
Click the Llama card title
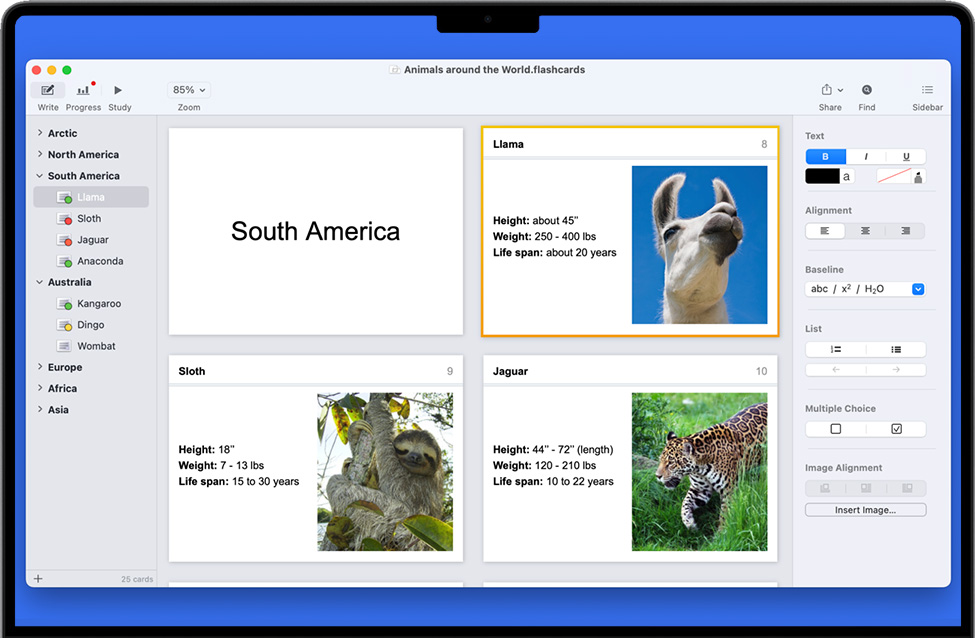click(508, 144)
